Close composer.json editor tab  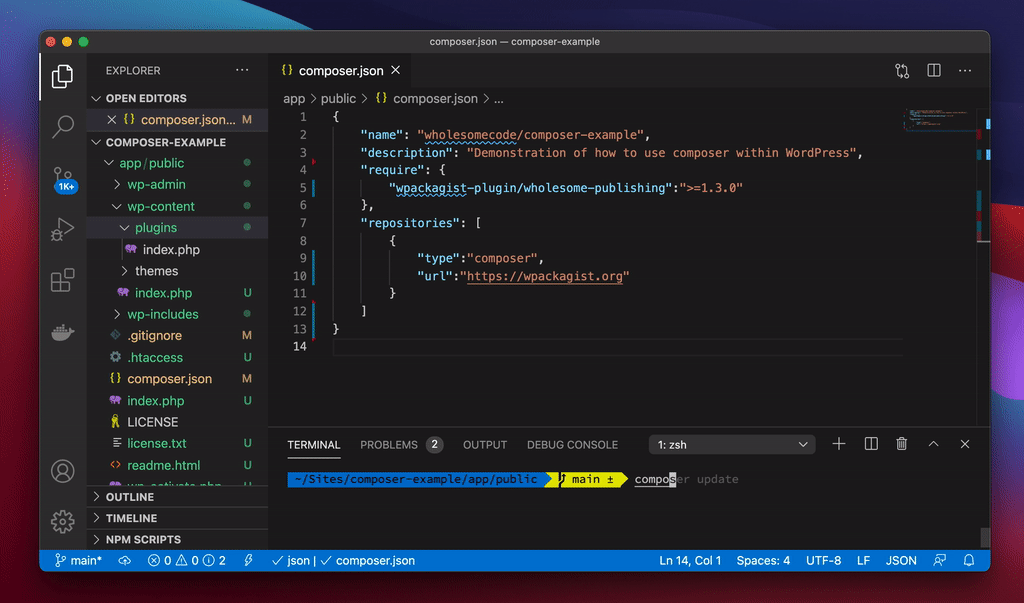[x=396, y=70]
